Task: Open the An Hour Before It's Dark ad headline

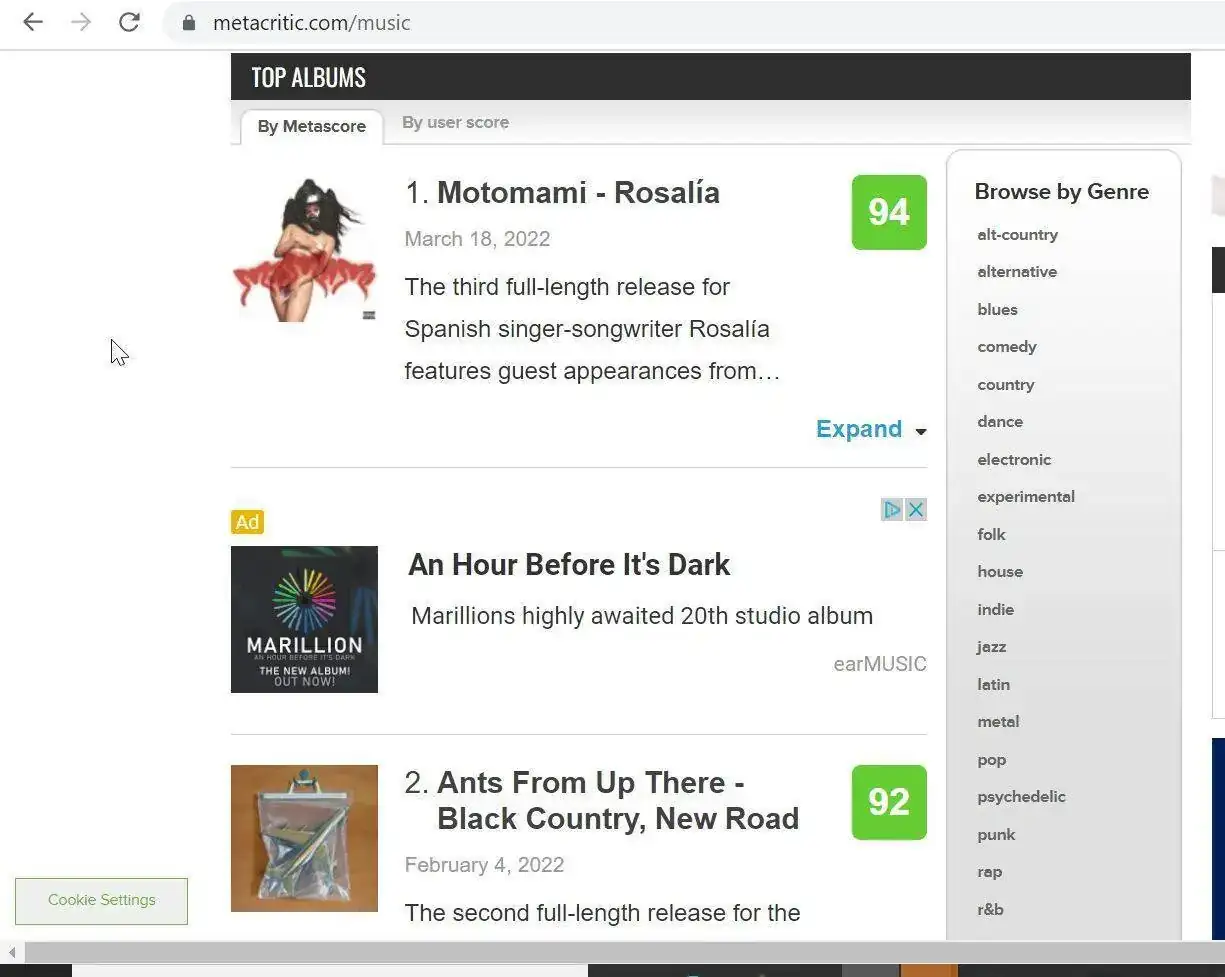Action: click(x=569, y=565)
